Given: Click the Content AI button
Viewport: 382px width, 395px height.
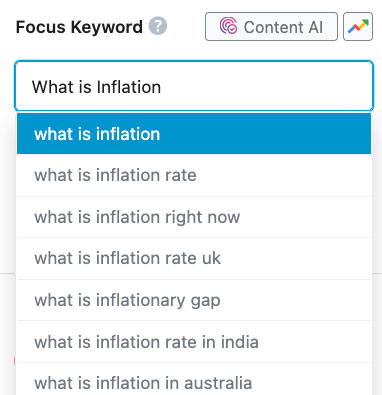Looking at the screenshot, I should point(271,27).
